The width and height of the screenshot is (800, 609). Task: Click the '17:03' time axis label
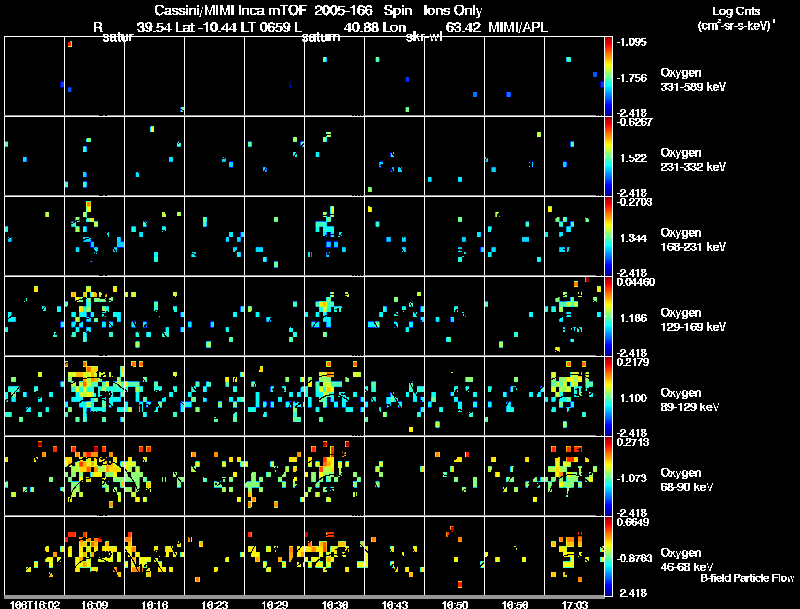[574, 604]
